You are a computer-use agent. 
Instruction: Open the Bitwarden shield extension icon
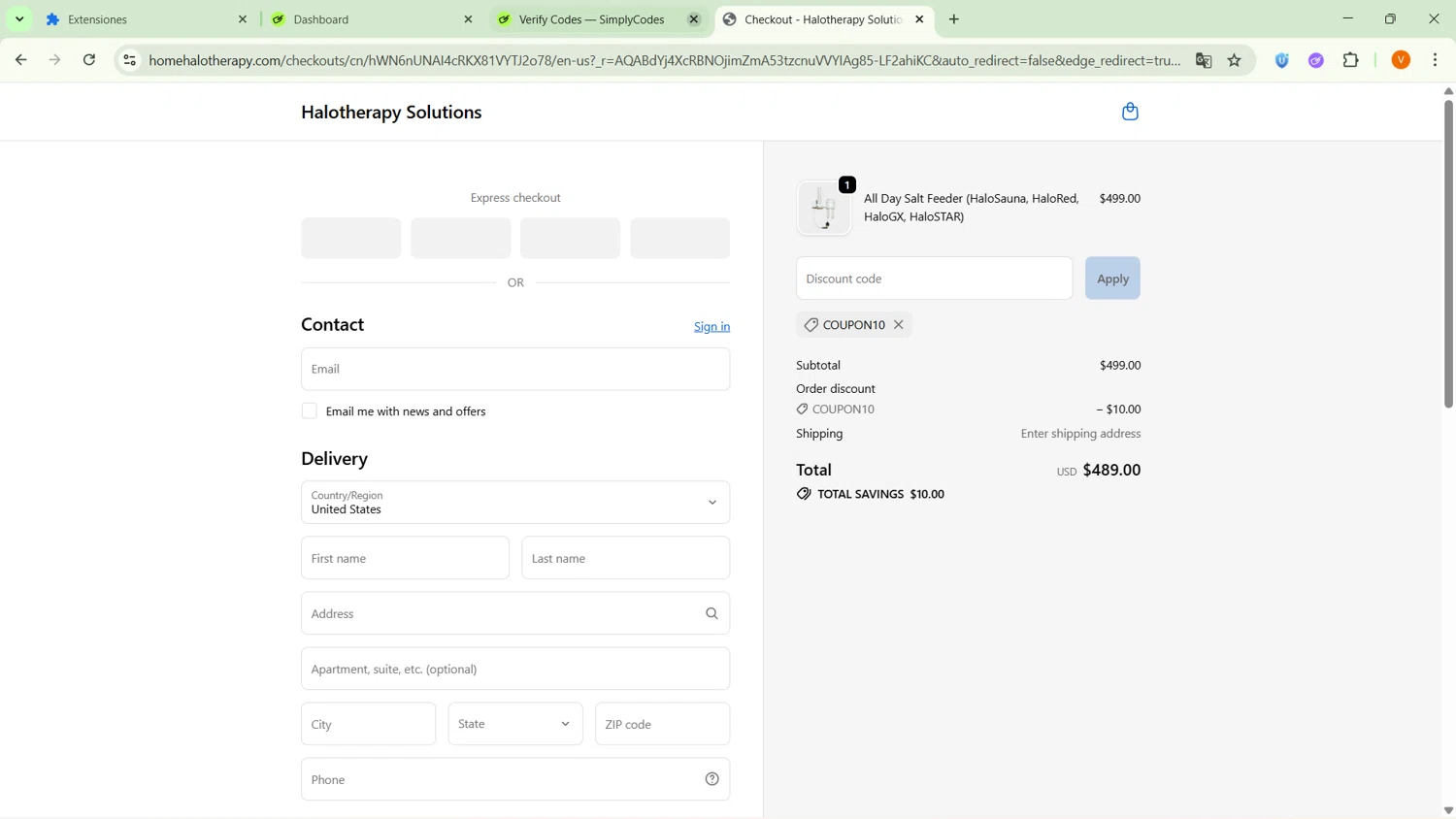tap(1282, 60)
